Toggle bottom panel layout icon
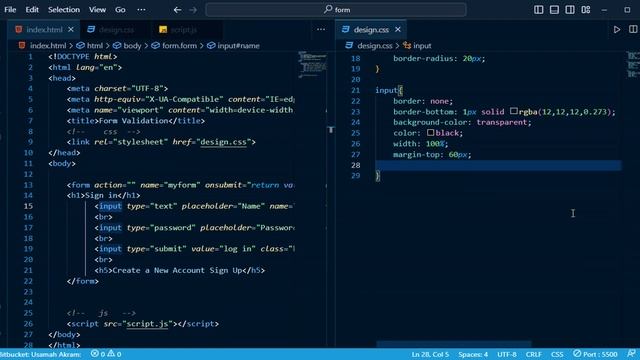This screenshot has width=640, height=360. click(554, 9)
